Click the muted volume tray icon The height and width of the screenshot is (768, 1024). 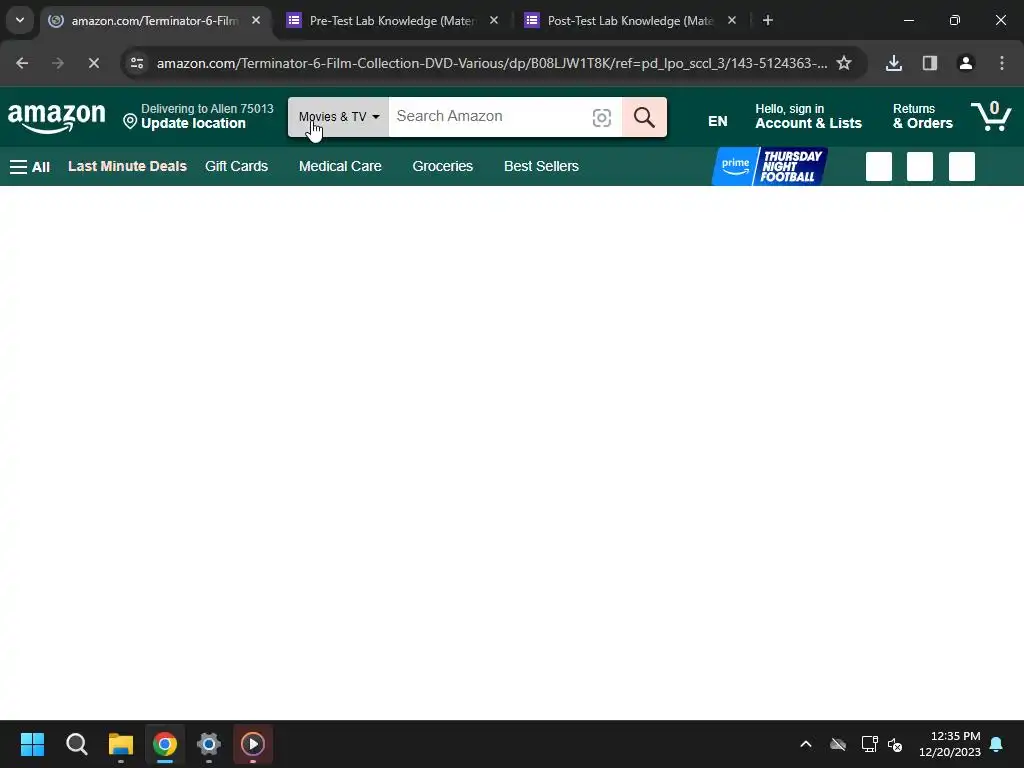(895, 744)
